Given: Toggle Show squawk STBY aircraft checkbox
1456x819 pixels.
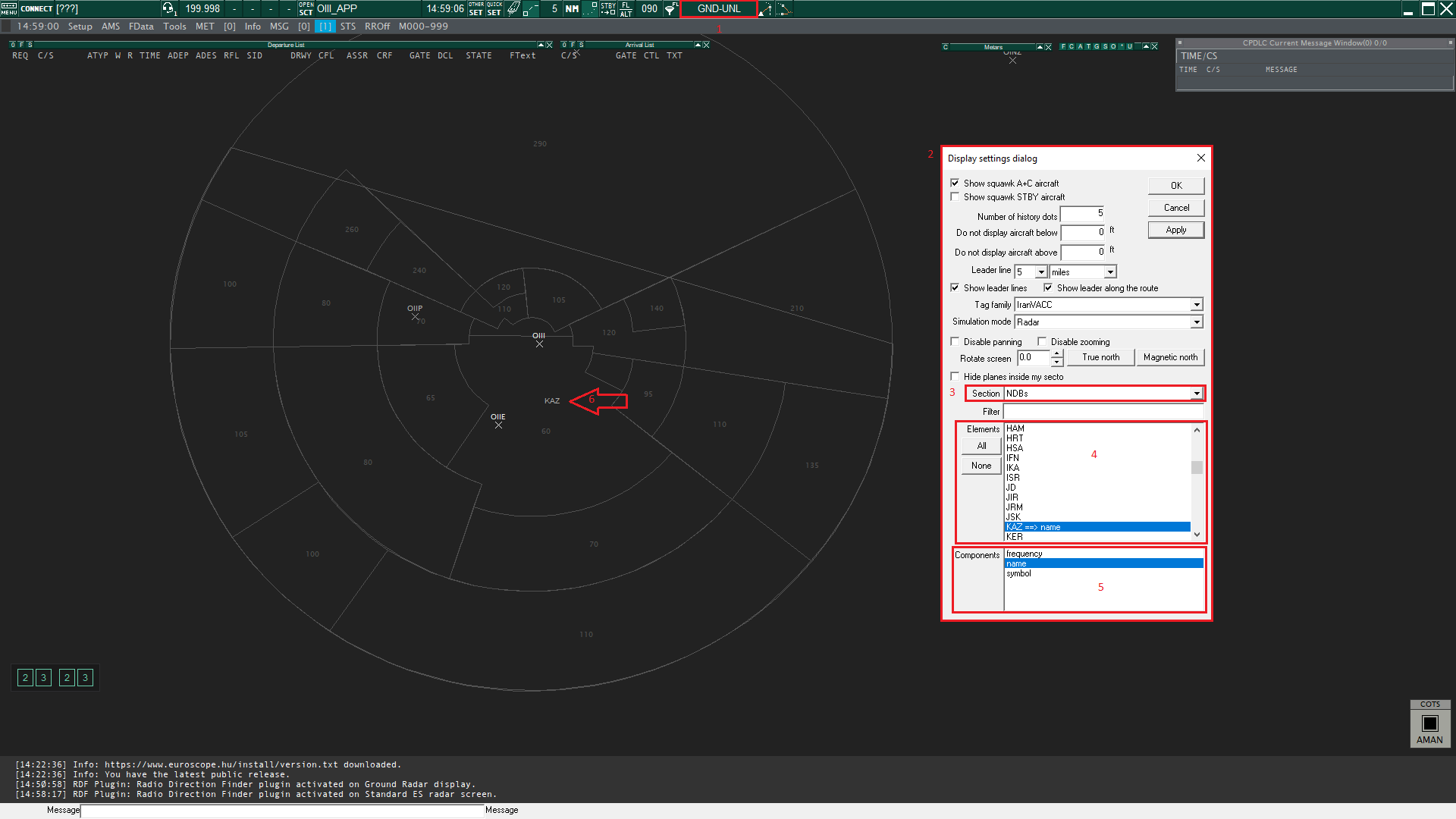Looking at the screenshot, I should click(955, 196).
